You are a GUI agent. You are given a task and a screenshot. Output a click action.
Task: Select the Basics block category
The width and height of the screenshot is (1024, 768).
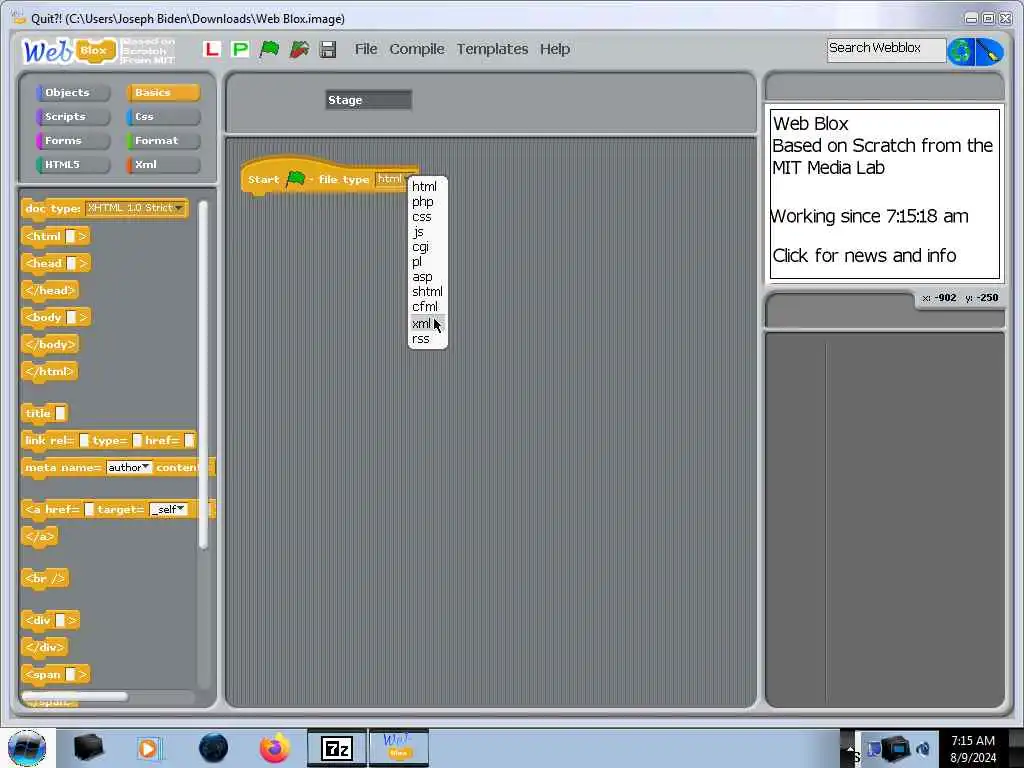tap(163, 93)
